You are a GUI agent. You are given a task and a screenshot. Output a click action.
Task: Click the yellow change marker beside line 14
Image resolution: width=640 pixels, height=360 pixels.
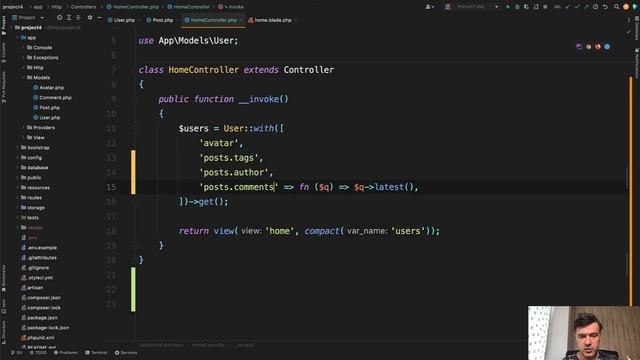click(133, 172)
